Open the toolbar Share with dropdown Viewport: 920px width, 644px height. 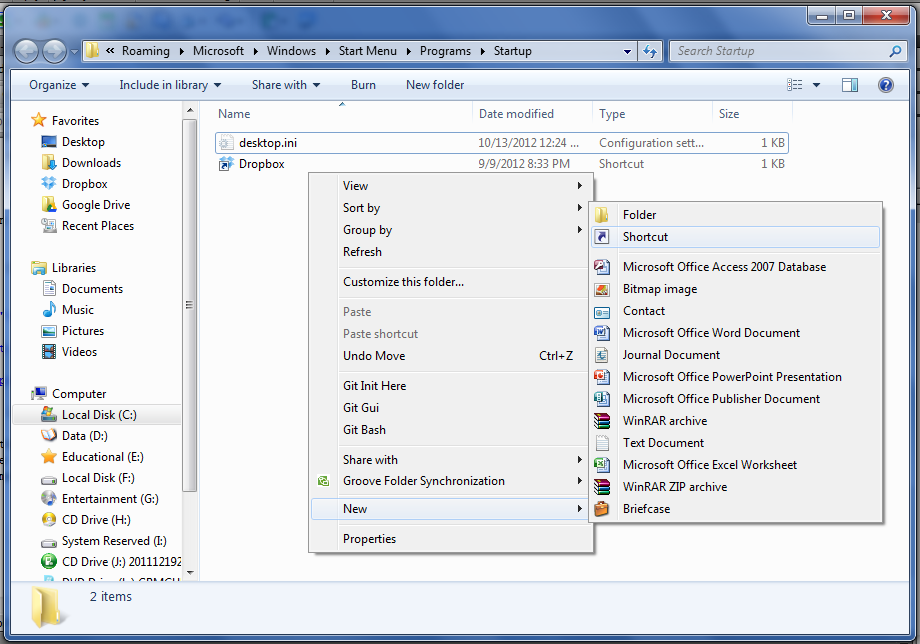point(286,85)
